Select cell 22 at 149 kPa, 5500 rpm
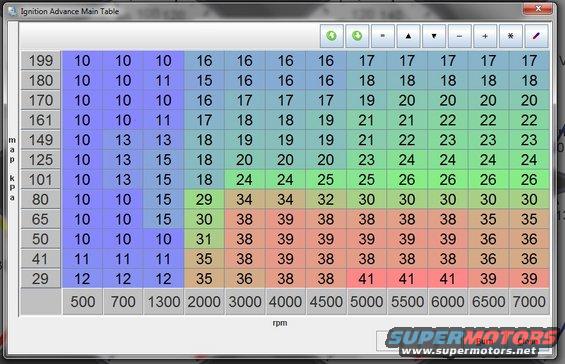 (x=408, y=140)
